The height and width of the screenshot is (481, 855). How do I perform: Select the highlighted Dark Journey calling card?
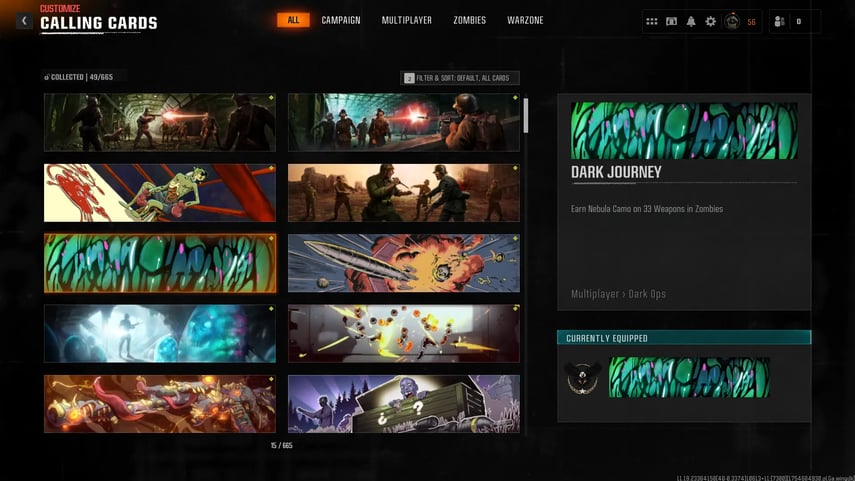(160, 263)
